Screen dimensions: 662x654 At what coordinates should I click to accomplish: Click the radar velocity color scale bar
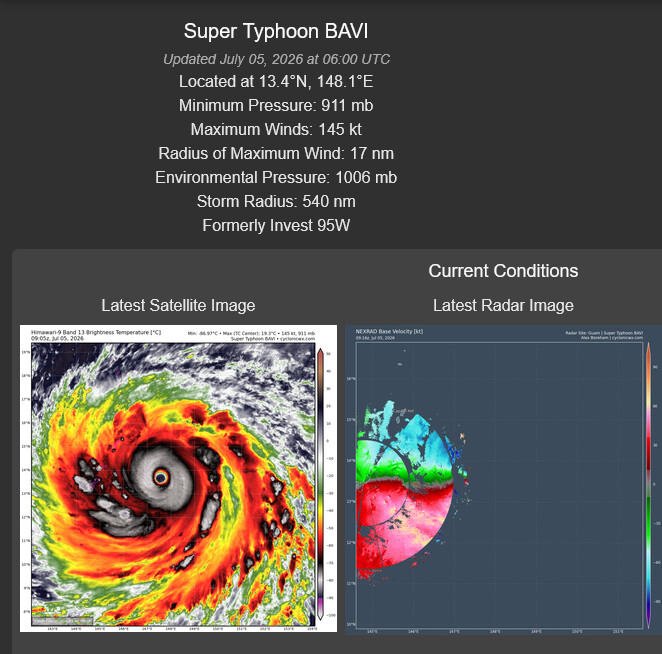click(648, 486)
